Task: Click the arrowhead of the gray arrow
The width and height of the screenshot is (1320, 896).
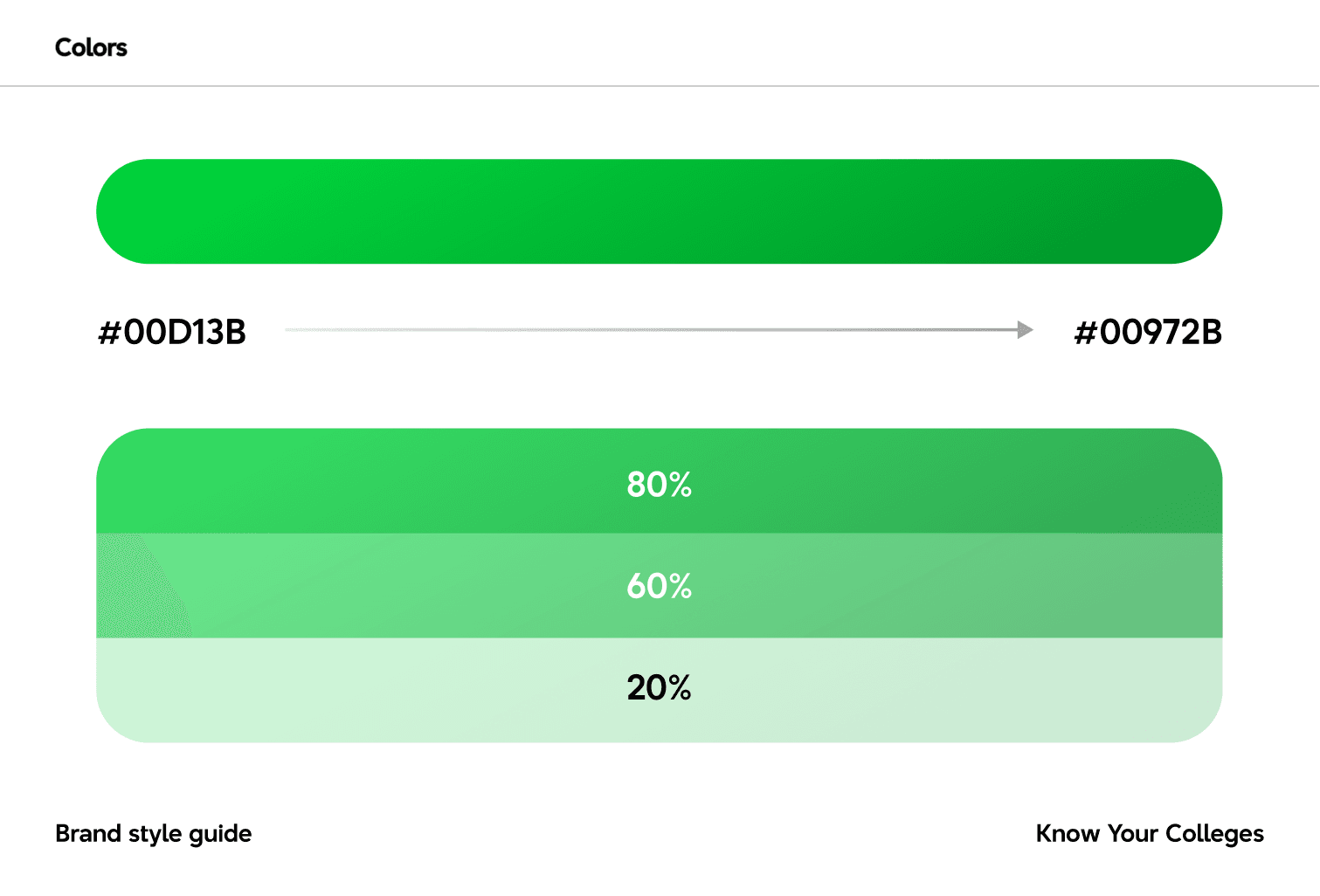Action: point(1026,330)
